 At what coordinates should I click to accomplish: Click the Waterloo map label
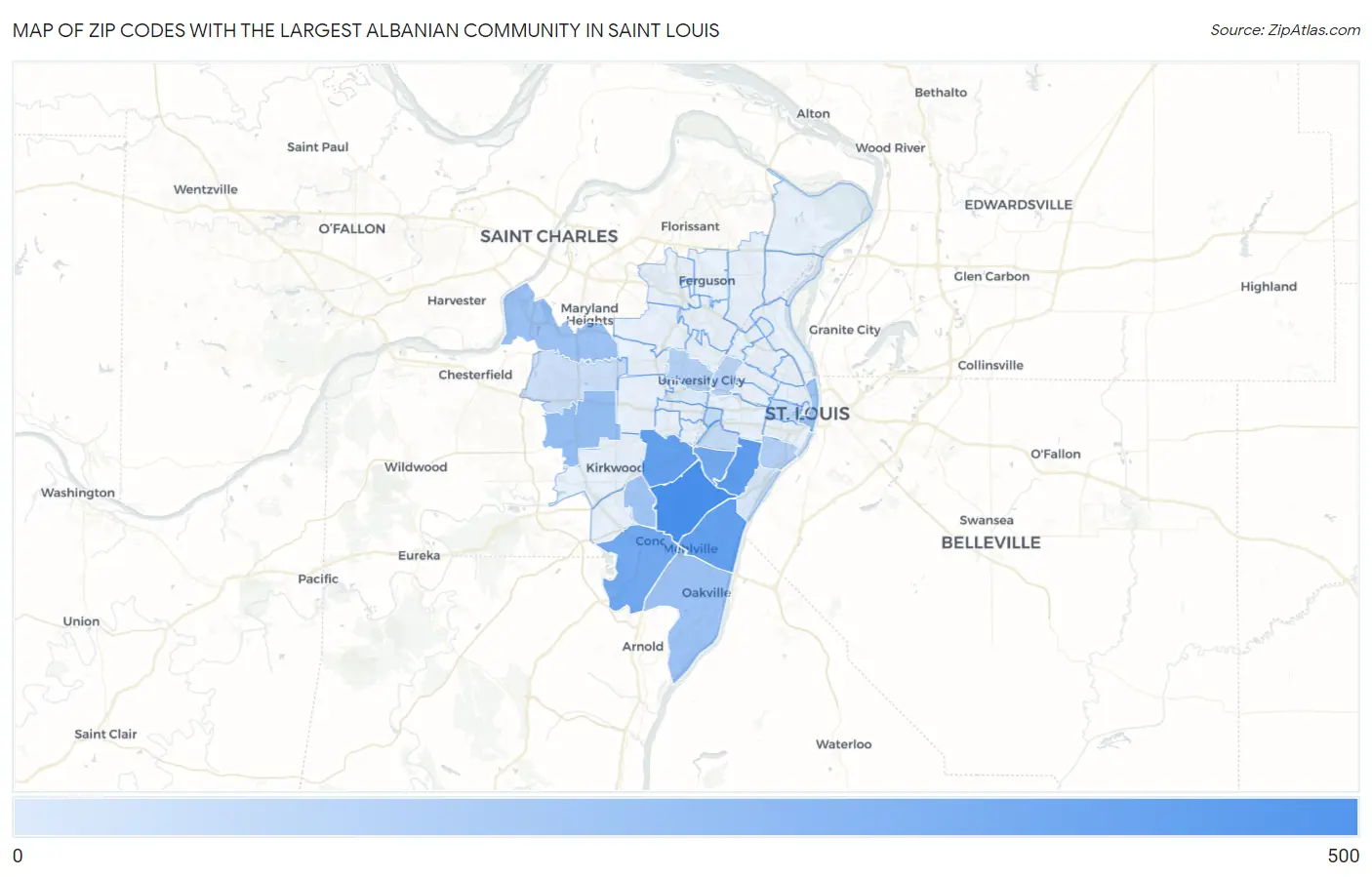tap(844, 744)
